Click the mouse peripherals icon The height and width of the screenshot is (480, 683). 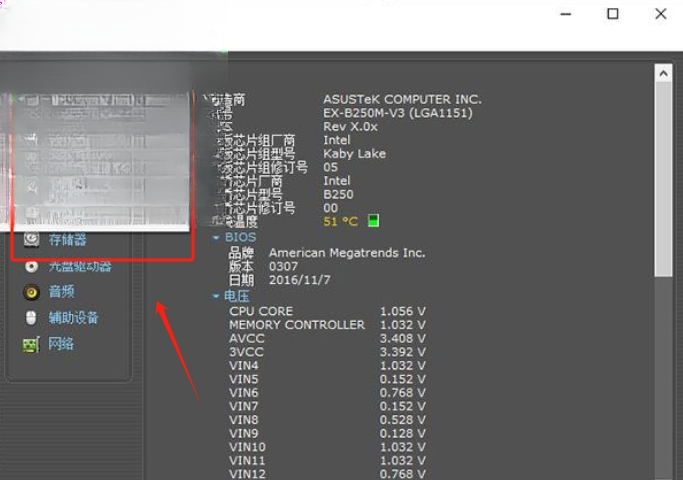click(x=31, y=318)
